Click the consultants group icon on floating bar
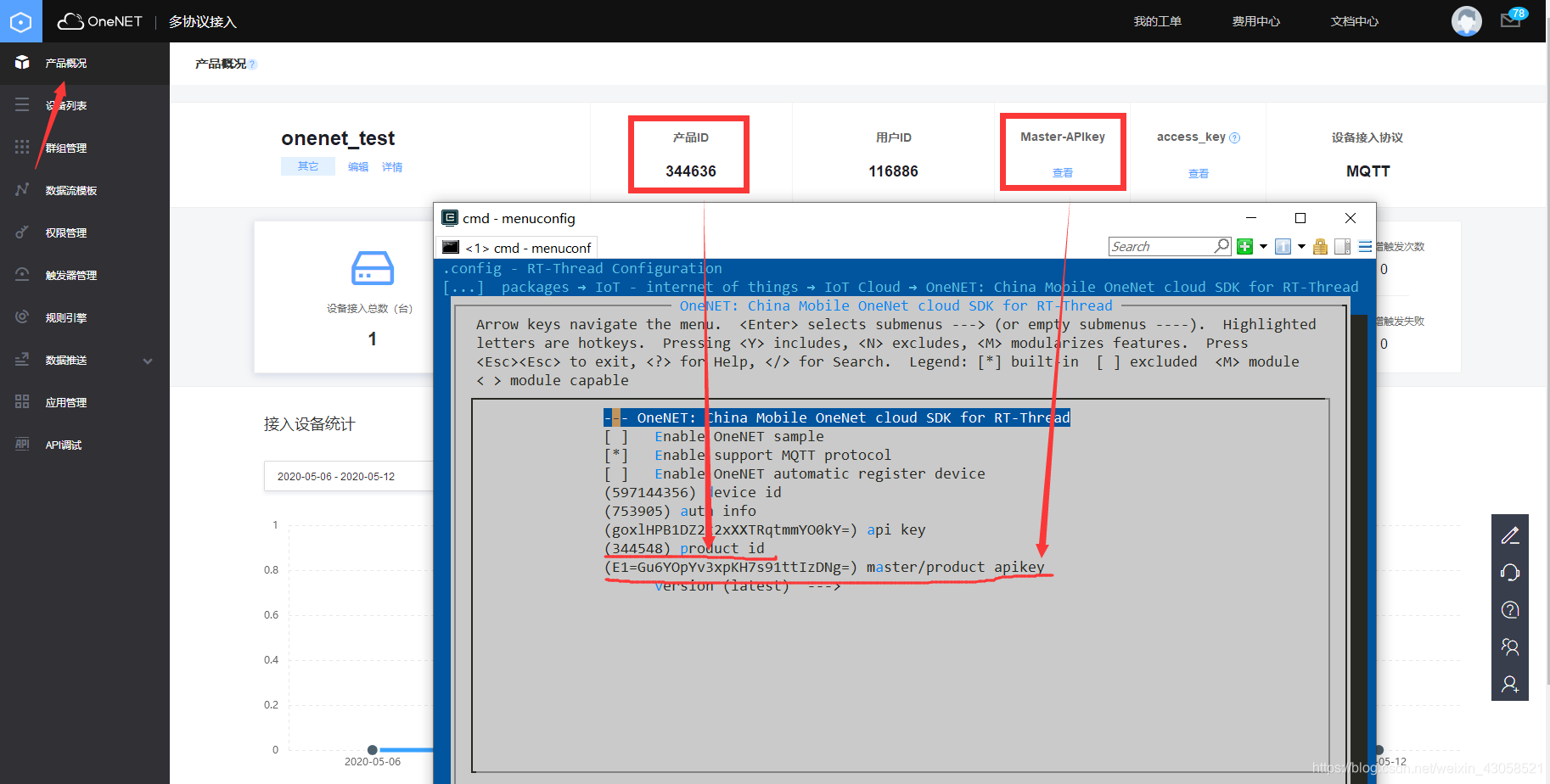This screenshot has height=784, width=1550. pyautogui.click(x=1510, y=647)
